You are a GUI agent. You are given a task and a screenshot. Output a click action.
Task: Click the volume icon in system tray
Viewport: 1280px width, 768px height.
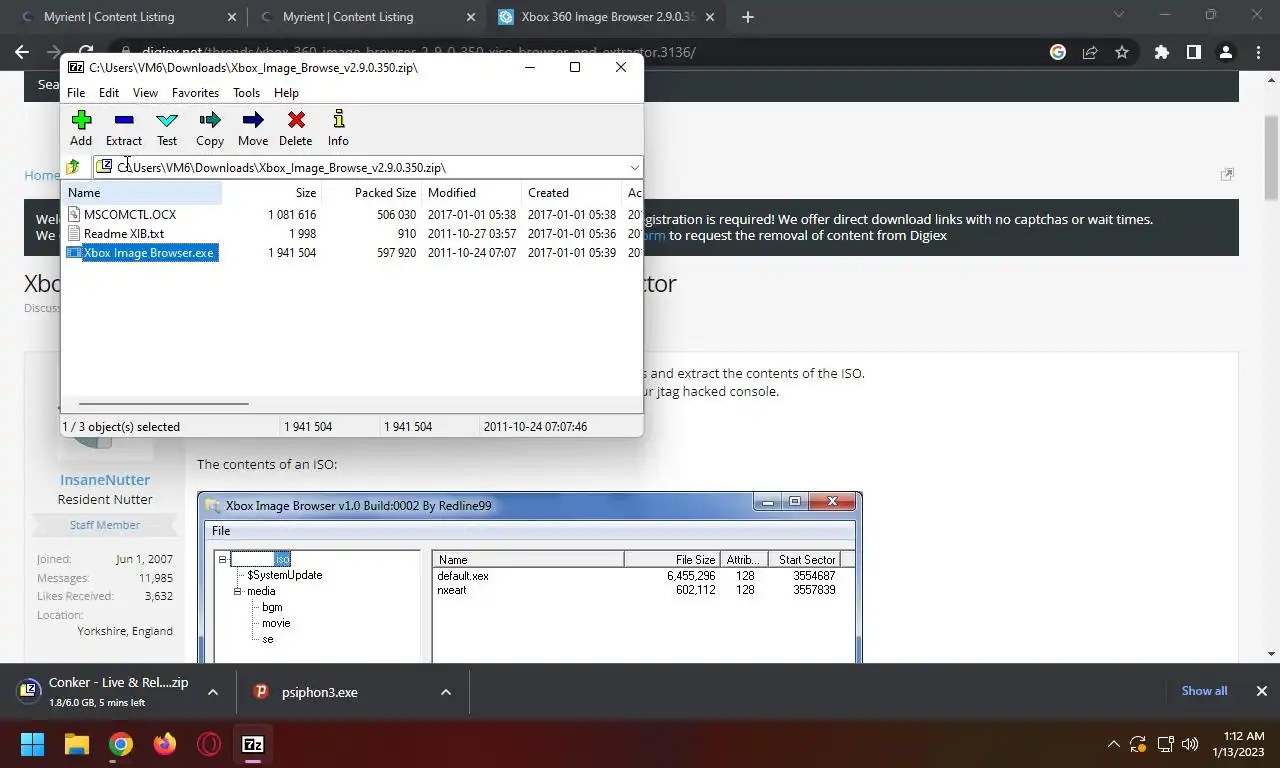(x=1189, y=744)
